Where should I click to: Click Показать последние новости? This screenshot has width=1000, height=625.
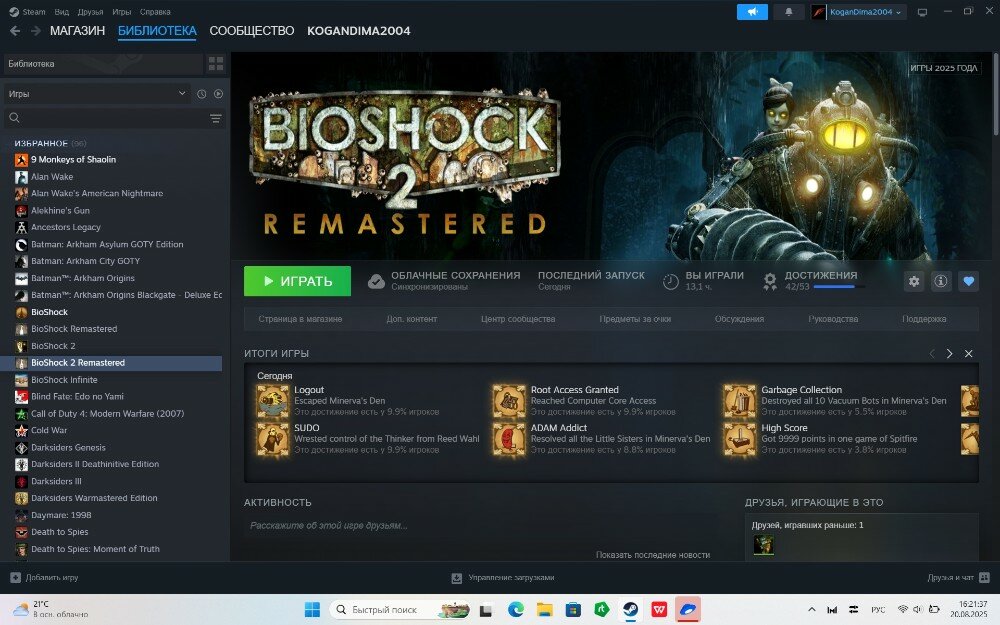pos(652,555)
